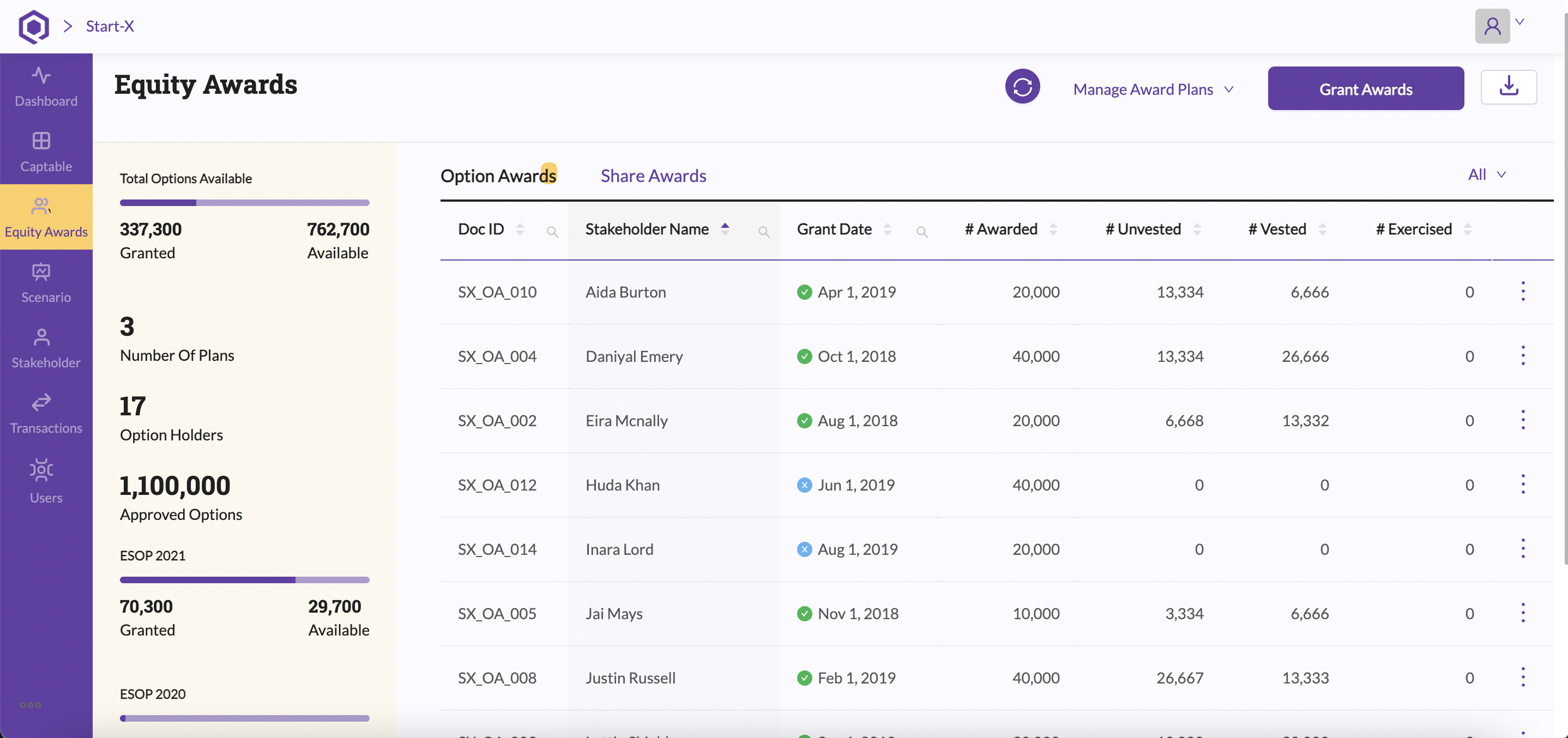
Task: Switch to the Share Awards tab
Action: click(653, 176)
